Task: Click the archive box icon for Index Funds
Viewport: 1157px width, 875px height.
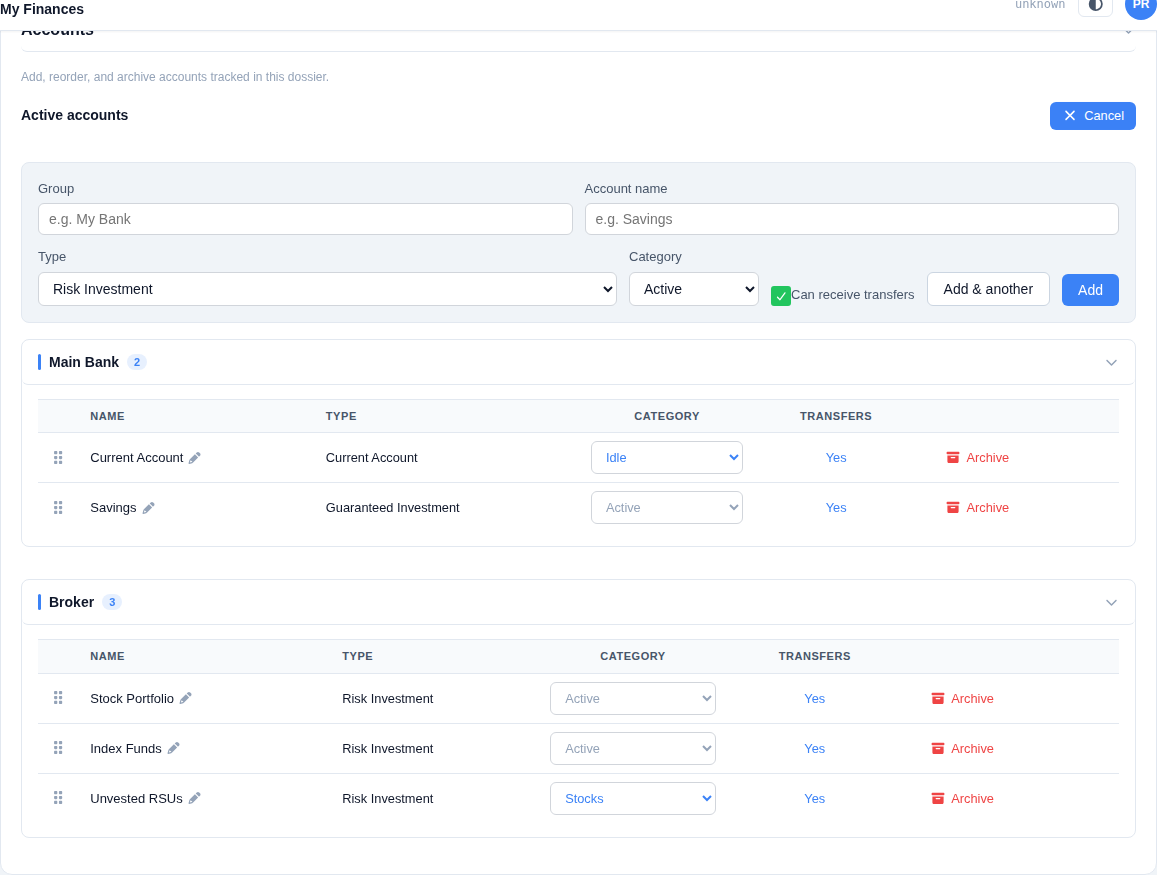Action: point(938,748)
